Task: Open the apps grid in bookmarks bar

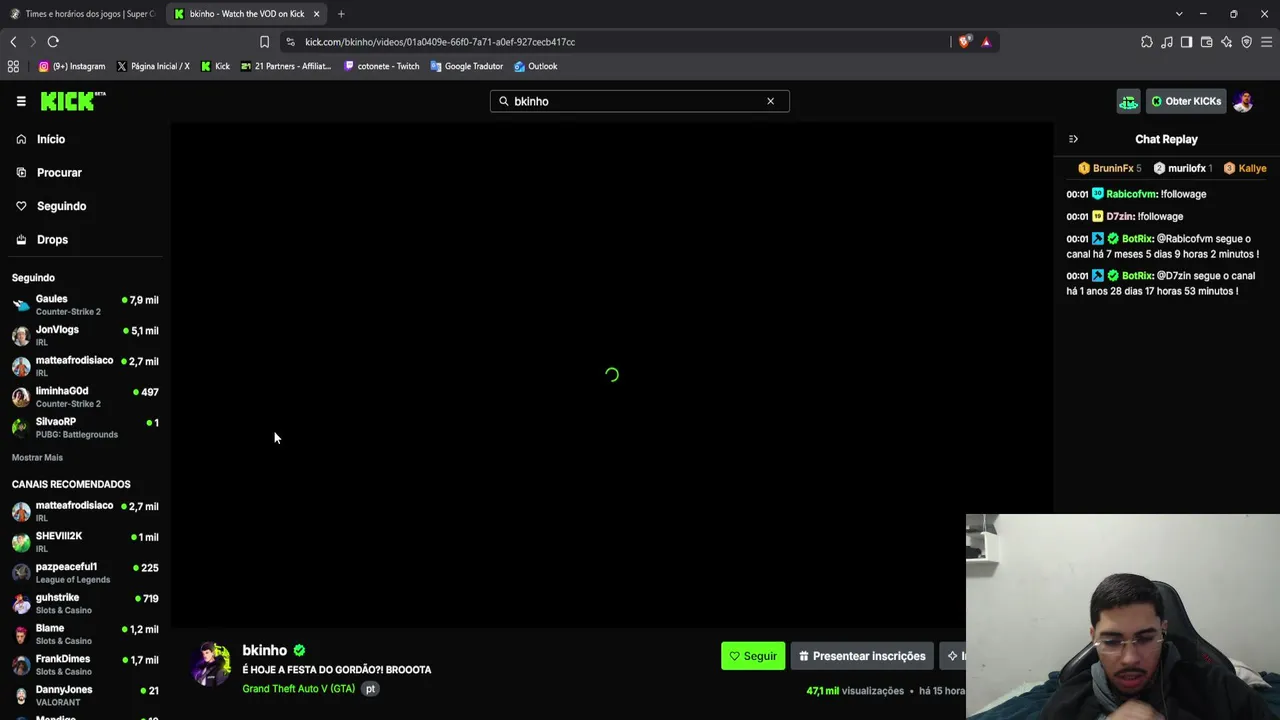Action: pyautogui.click(x=13, y=66)
